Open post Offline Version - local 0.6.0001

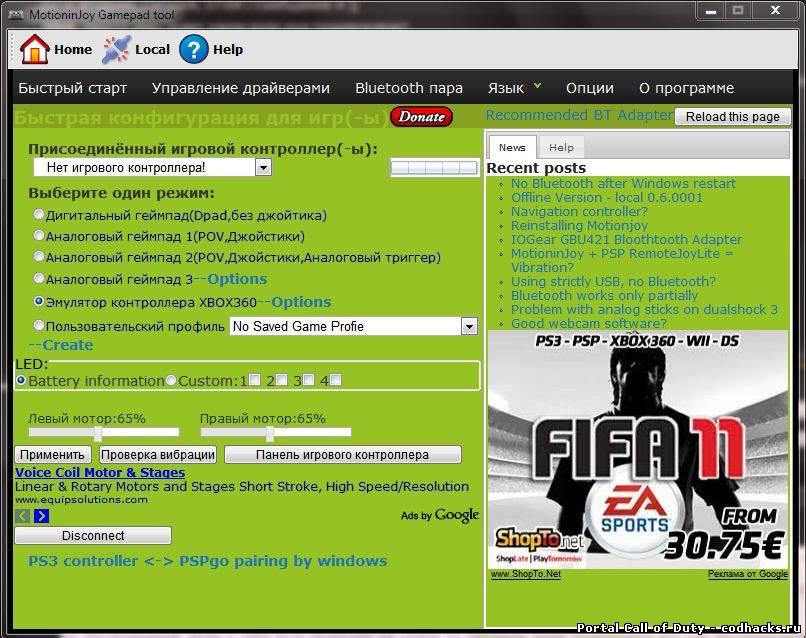(607, 197)
